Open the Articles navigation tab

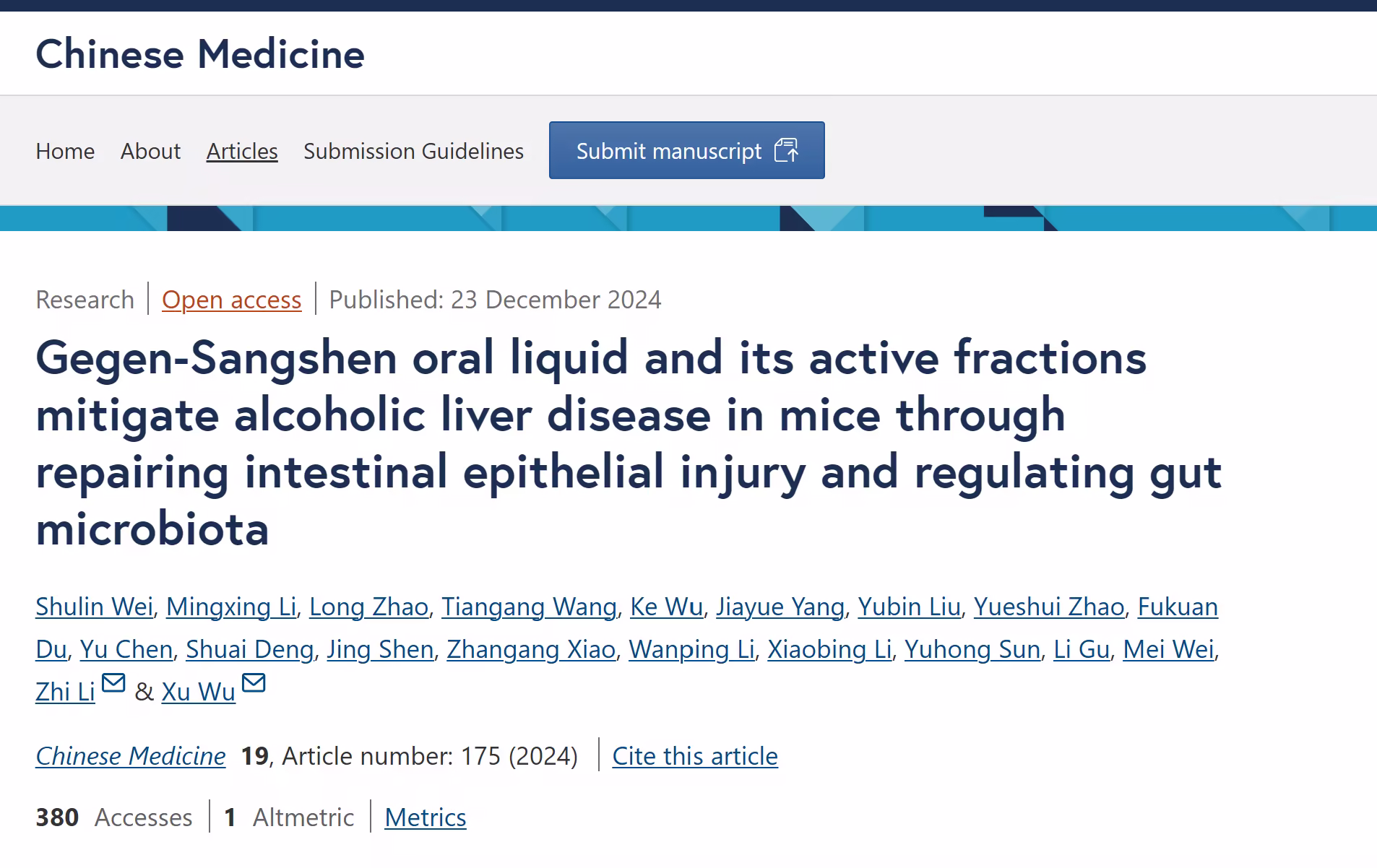click(242, 151)
